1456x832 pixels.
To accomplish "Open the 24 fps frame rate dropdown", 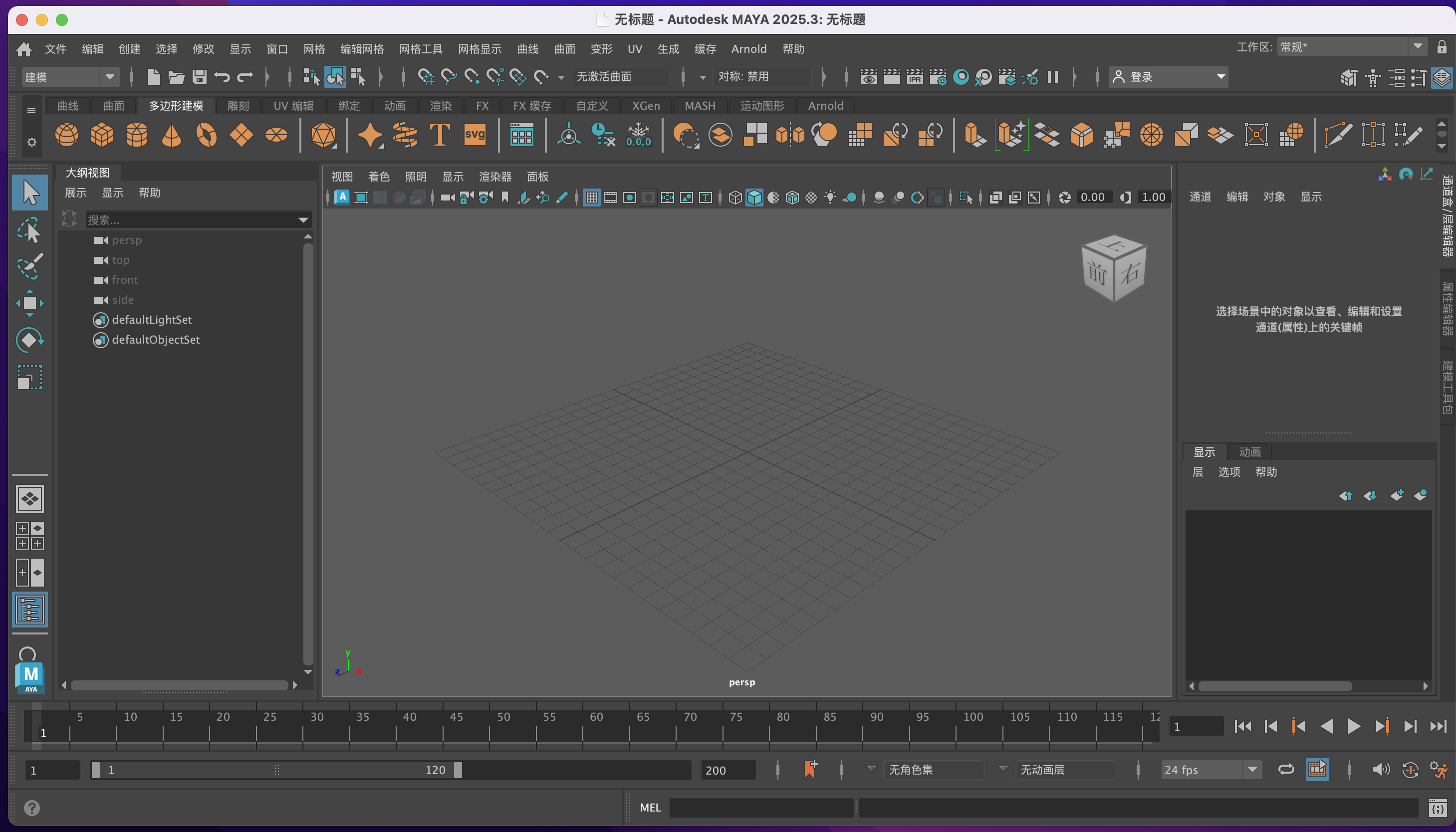I will coord(1252,770).
